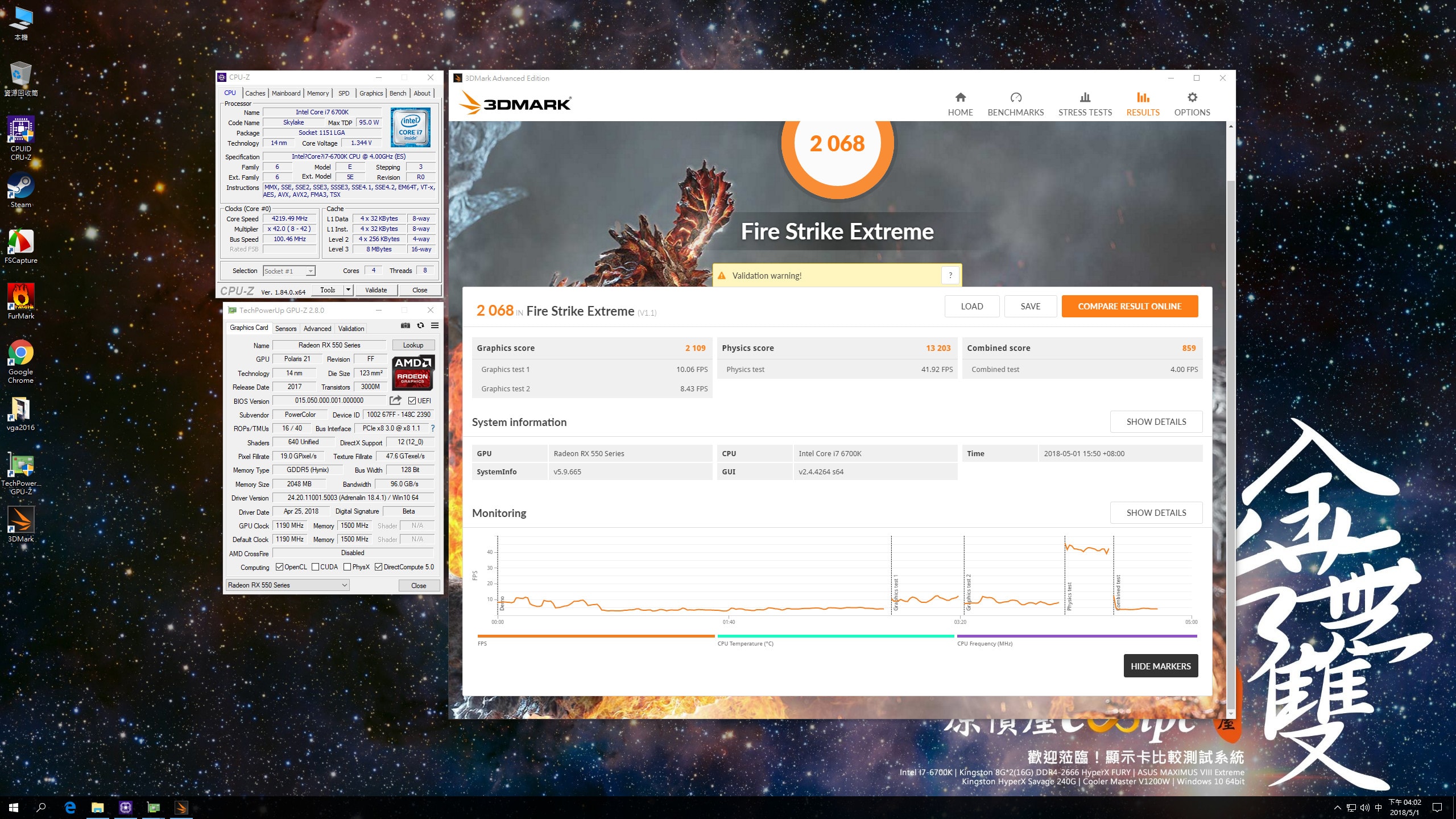Click GPU-Z refresh icon
This screenshot has width=1456, height=819.
coord(420,326)
